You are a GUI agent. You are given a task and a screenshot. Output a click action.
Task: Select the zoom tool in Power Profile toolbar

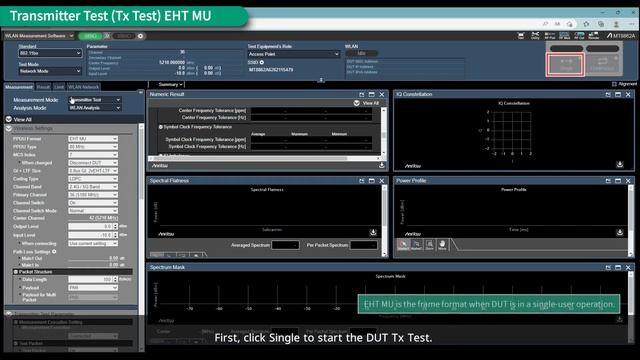[429, 244]
